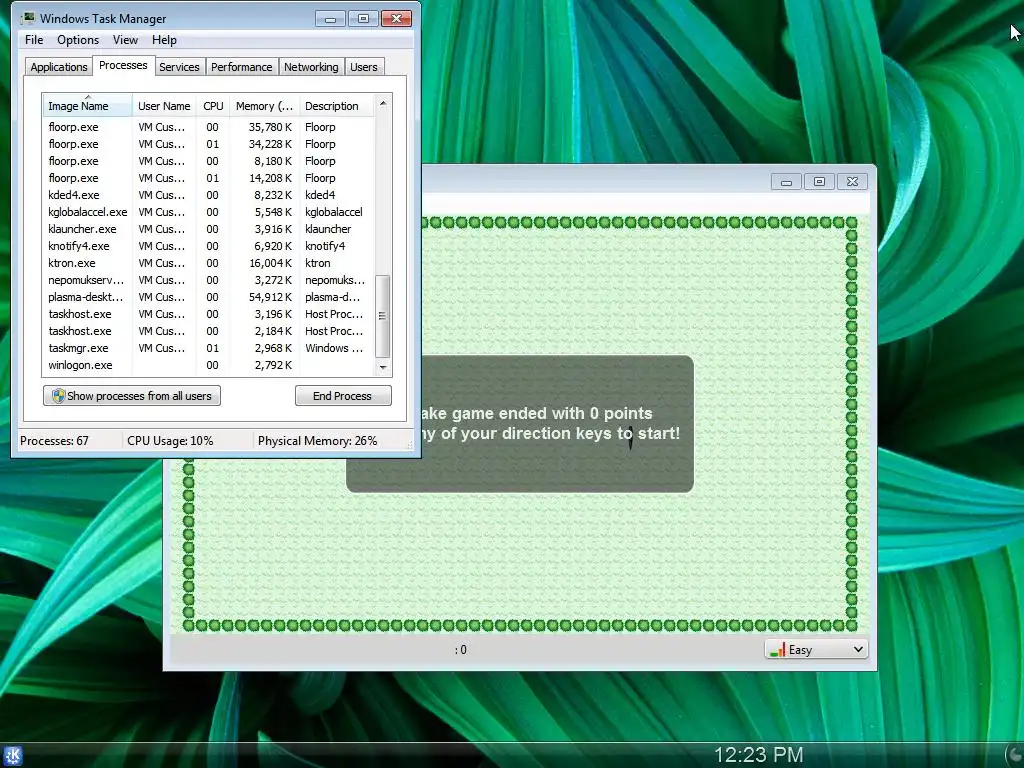The width and height of the screenshot is (1024, 768).
Task: Select floorp.exe row with 34,228 K memory
Action: pyautogui.click(x=208, y=144)
